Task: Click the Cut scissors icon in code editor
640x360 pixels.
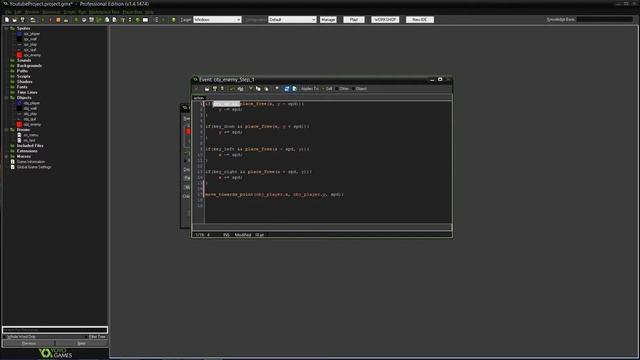Action: (251, 89)
